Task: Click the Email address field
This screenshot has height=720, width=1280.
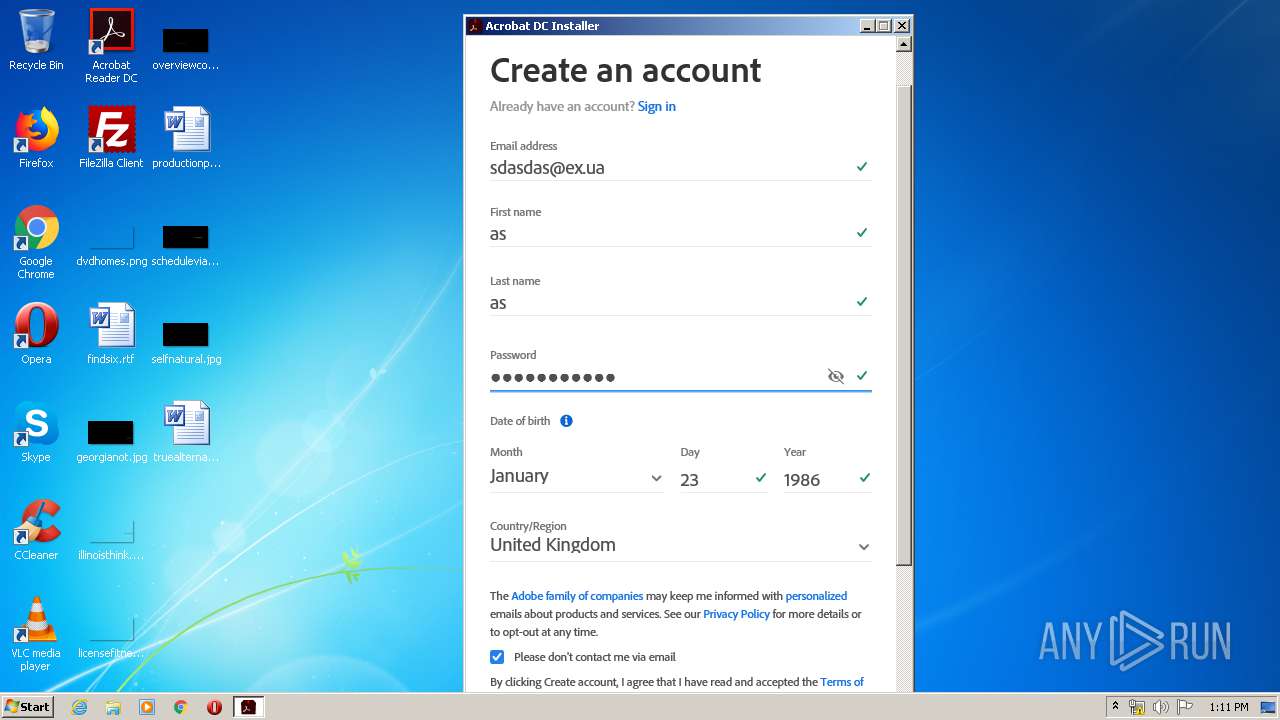Action: click(x=680, y=168)
